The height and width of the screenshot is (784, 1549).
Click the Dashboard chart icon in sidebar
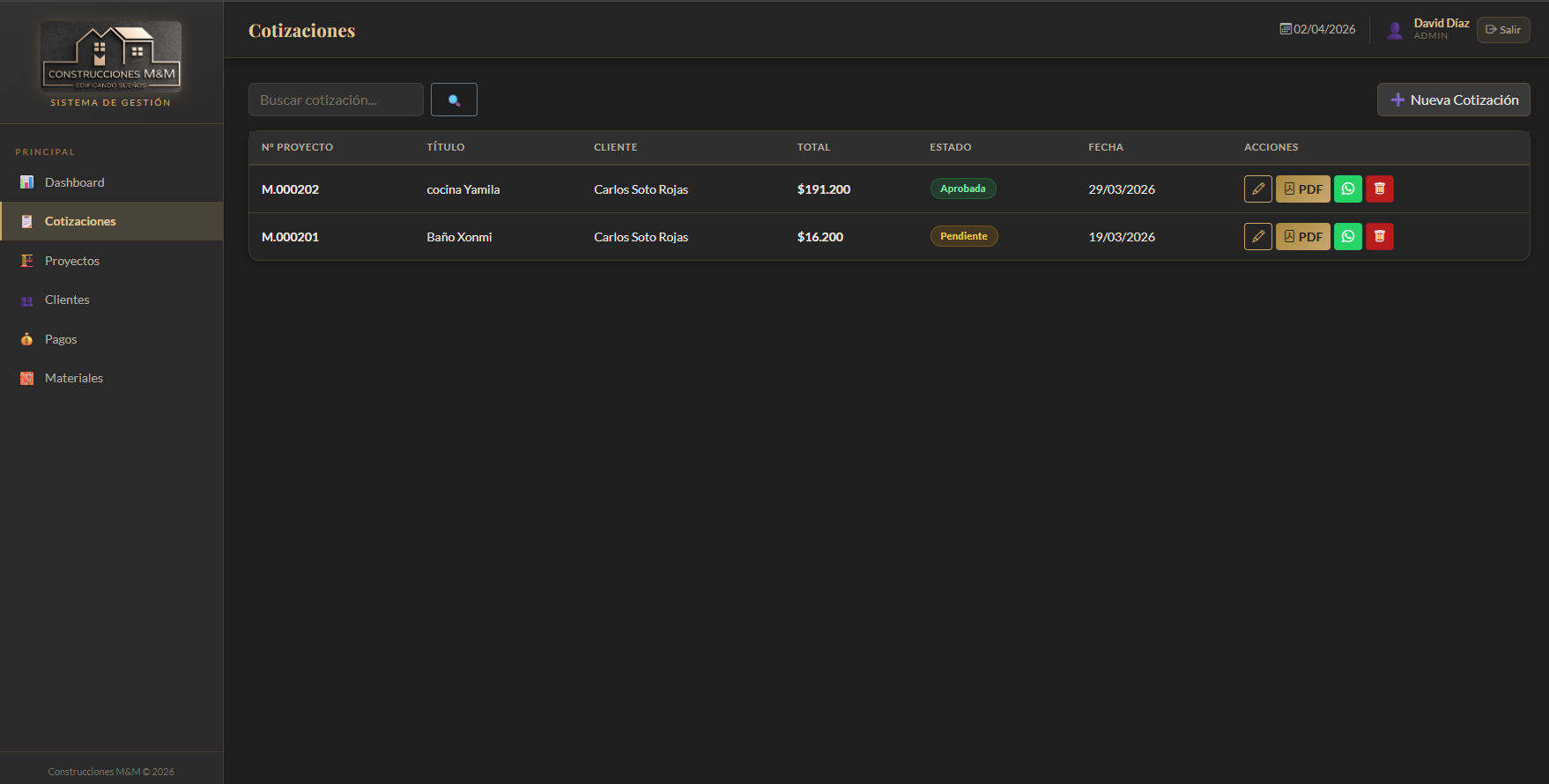[x=26, y=182]
